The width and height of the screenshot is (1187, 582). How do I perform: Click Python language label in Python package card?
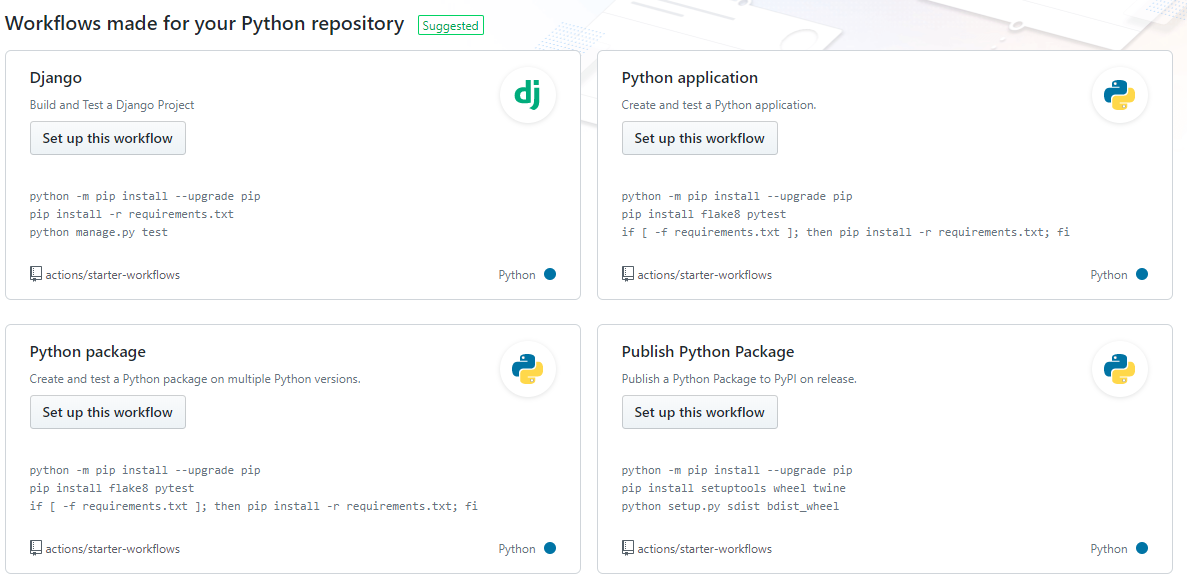pyautogui.click(x=517, y=549)
